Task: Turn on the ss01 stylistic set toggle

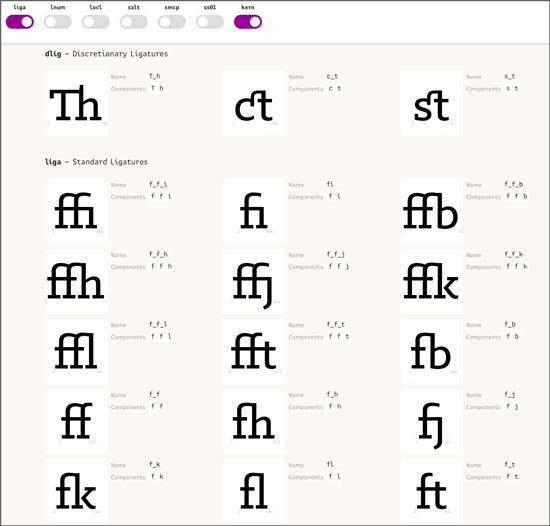Action: 210,22
